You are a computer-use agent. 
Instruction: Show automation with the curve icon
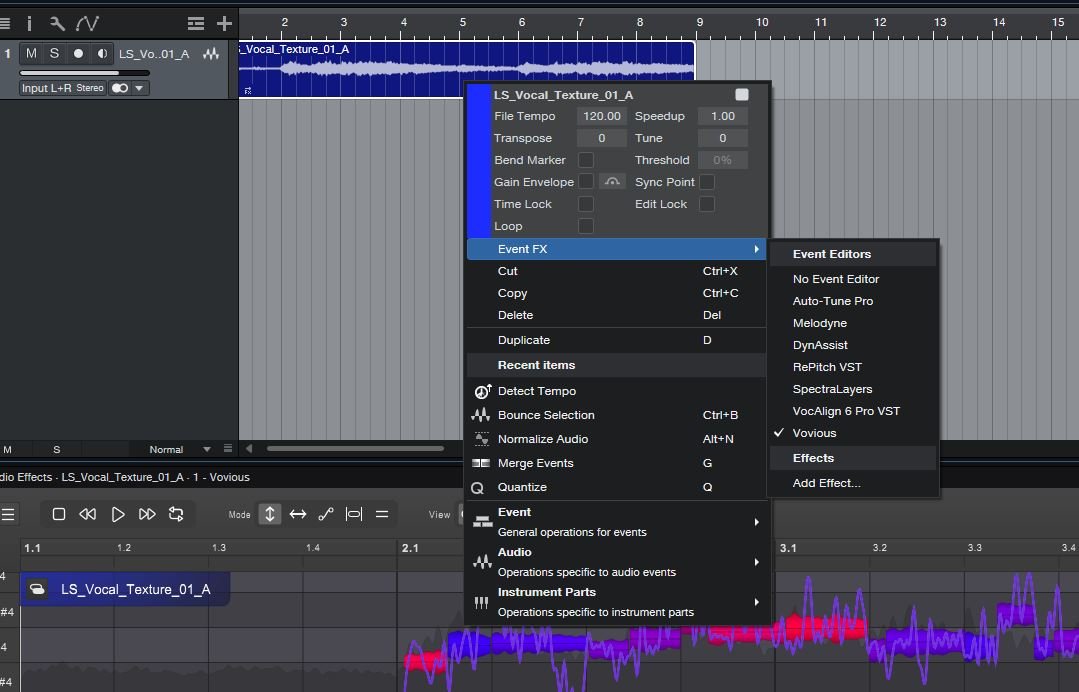coord(87,23)
